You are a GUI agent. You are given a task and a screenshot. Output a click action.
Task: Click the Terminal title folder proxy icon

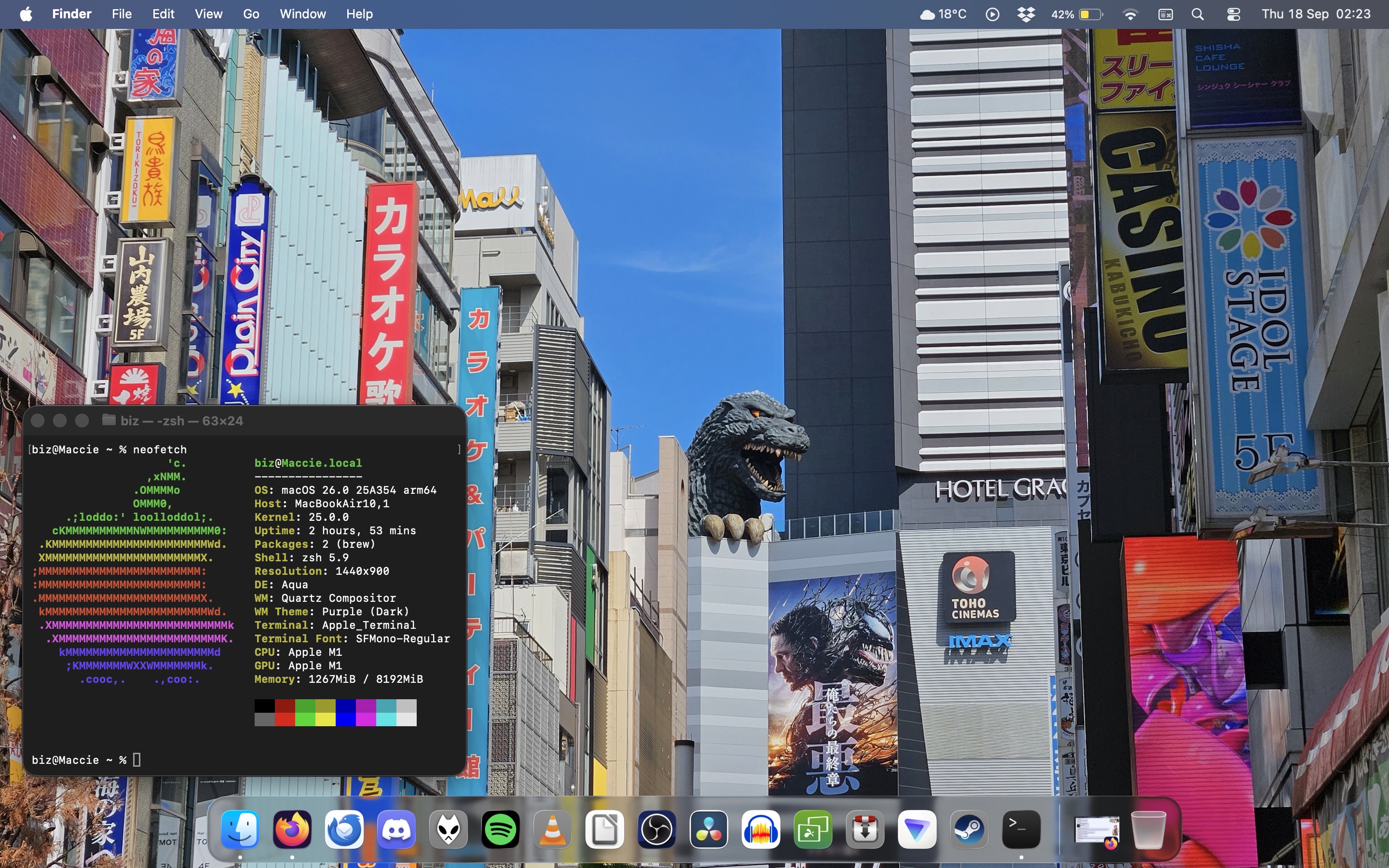pyautogui.click(x=109, y=420)
